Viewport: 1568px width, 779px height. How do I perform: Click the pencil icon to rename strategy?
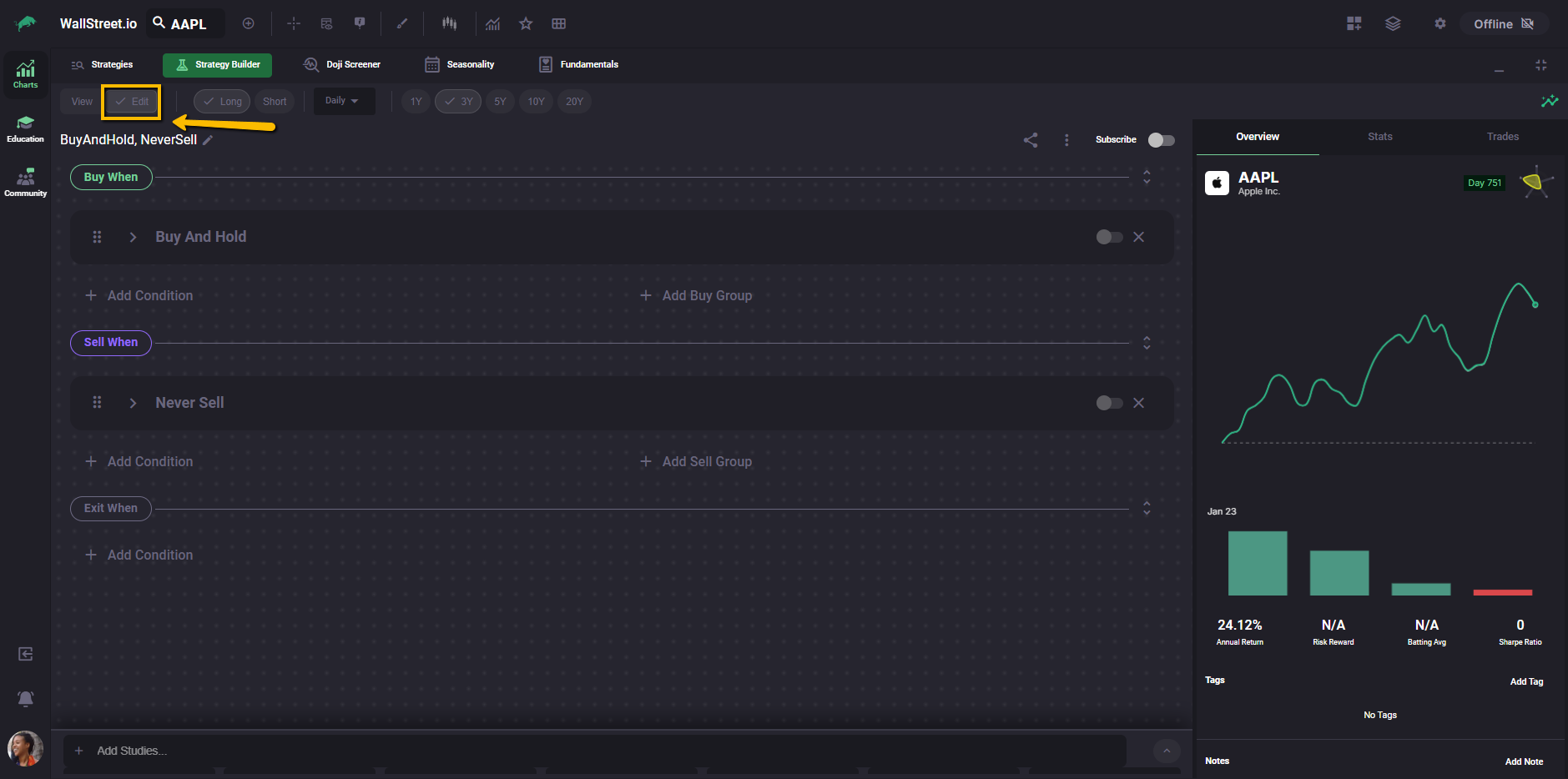(x=208, y=140)
